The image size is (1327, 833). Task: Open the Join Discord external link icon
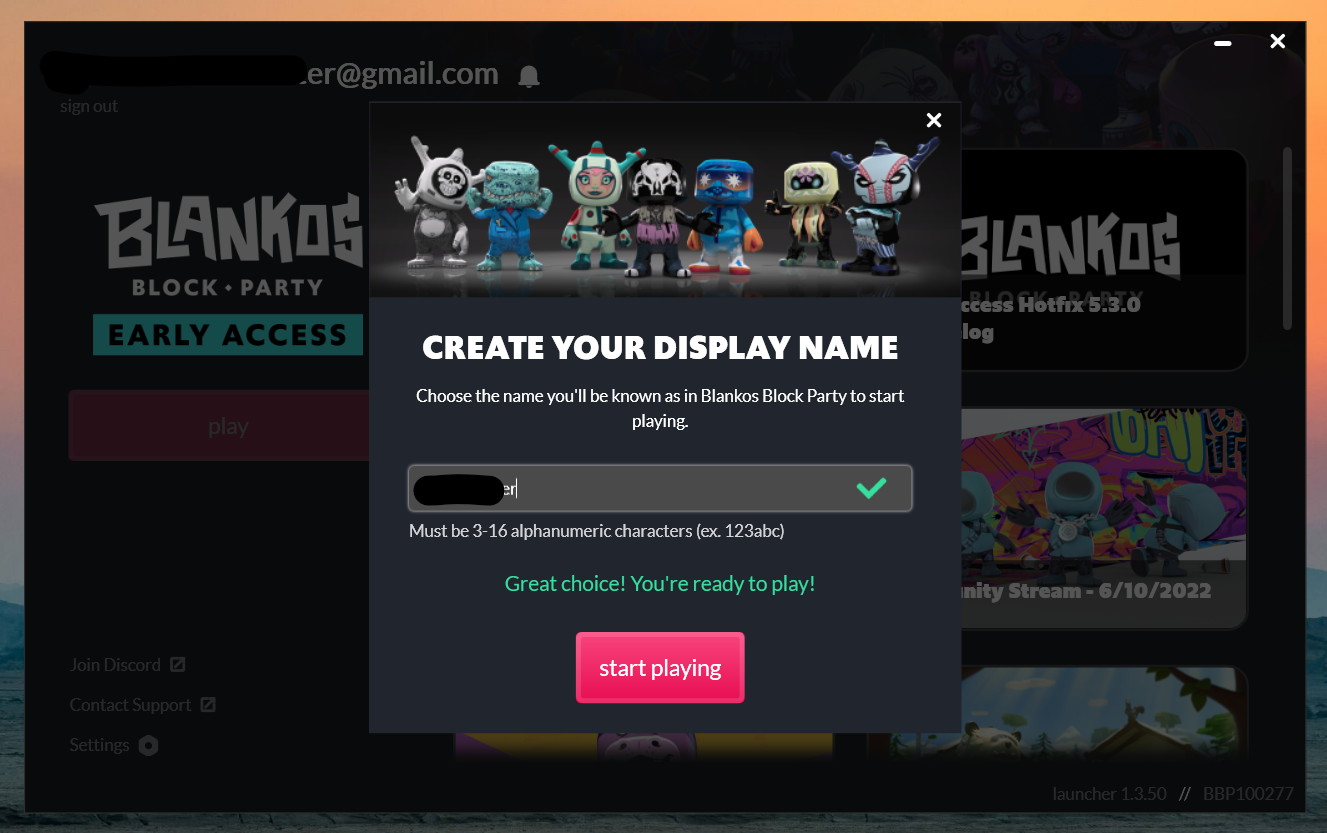pyautogui.click(x=177, y=665)
